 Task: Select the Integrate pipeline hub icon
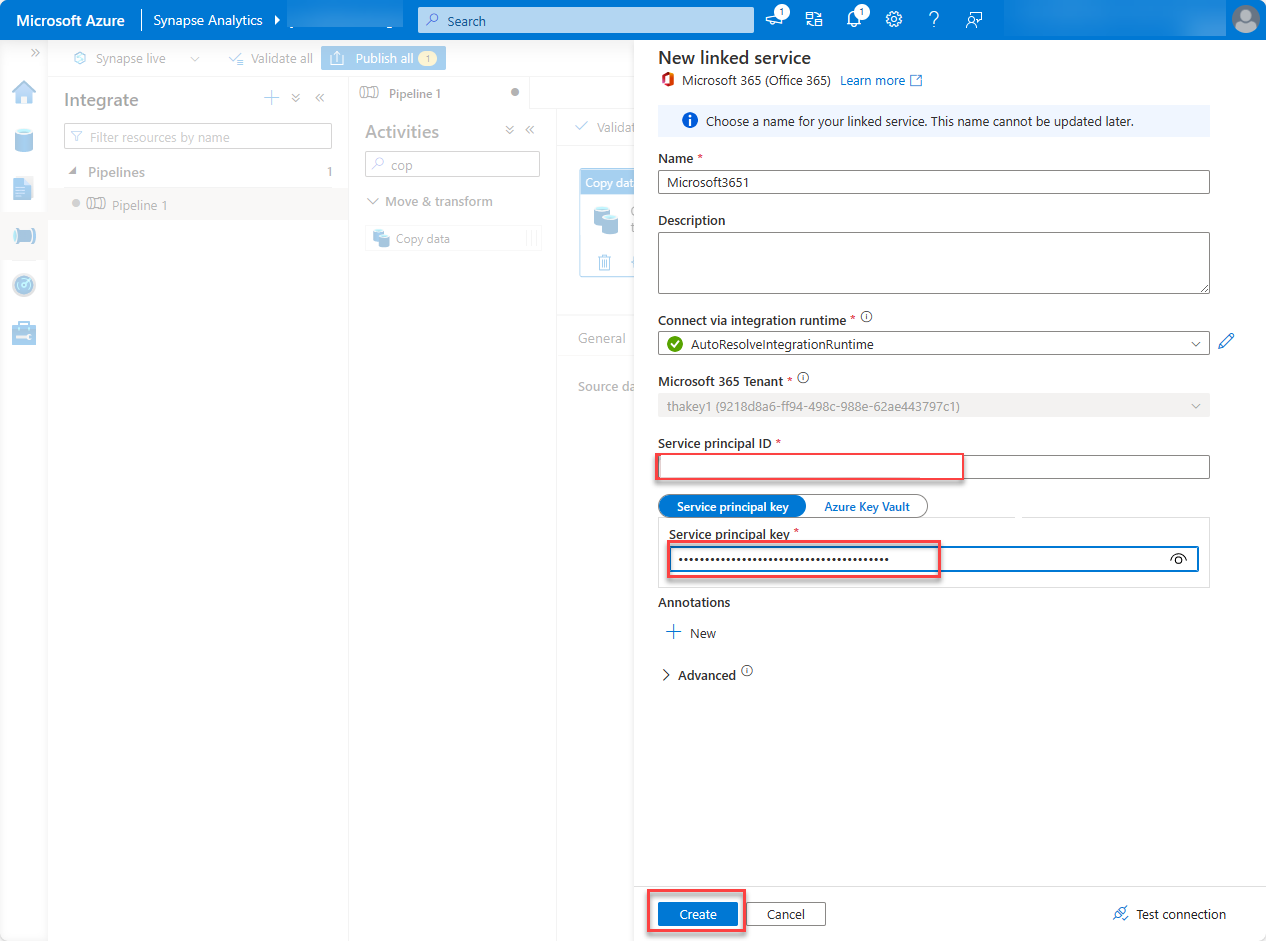[22, 236]
